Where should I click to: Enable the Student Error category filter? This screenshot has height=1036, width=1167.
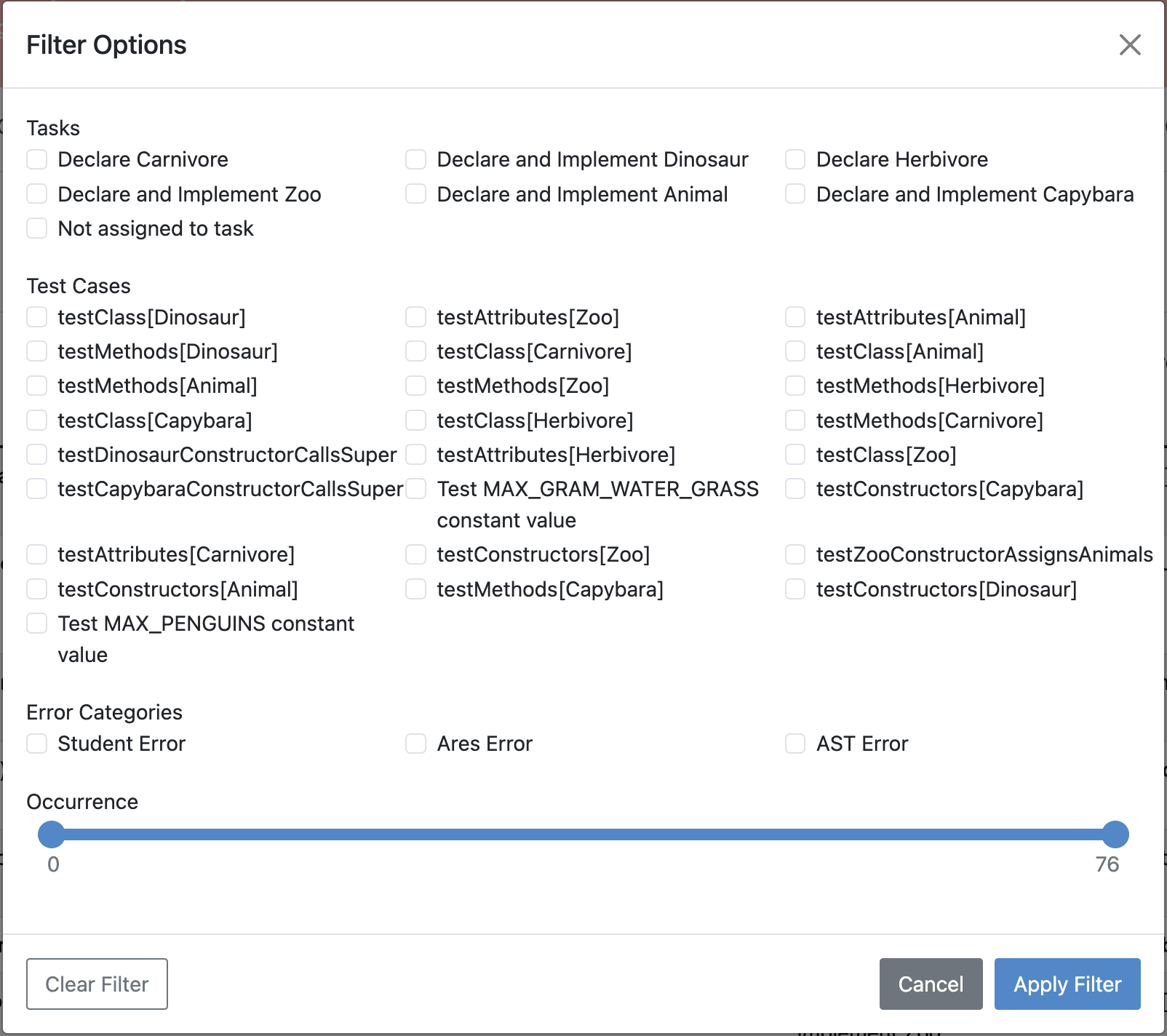(x=36, y=743)
